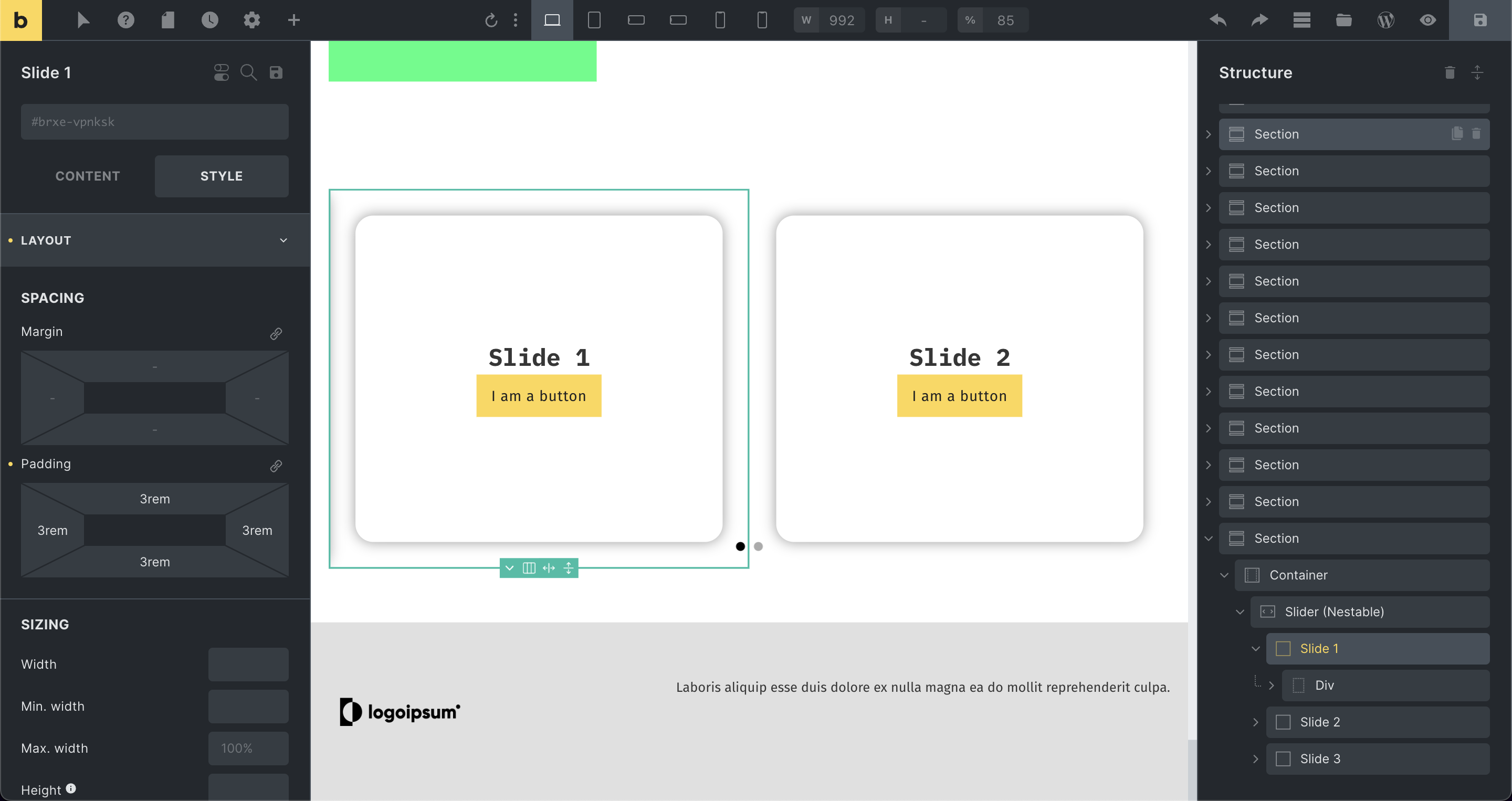Screen dimensions: 1512x801
Task: Select Slider (Nestable) in Structure
Action: pos(1369,612)
